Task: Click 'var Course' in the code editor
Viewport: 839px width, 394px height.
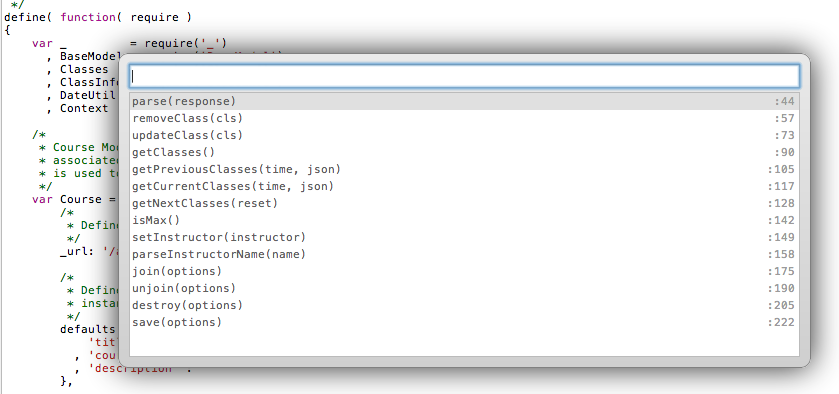Action: [x=66, y=199]
